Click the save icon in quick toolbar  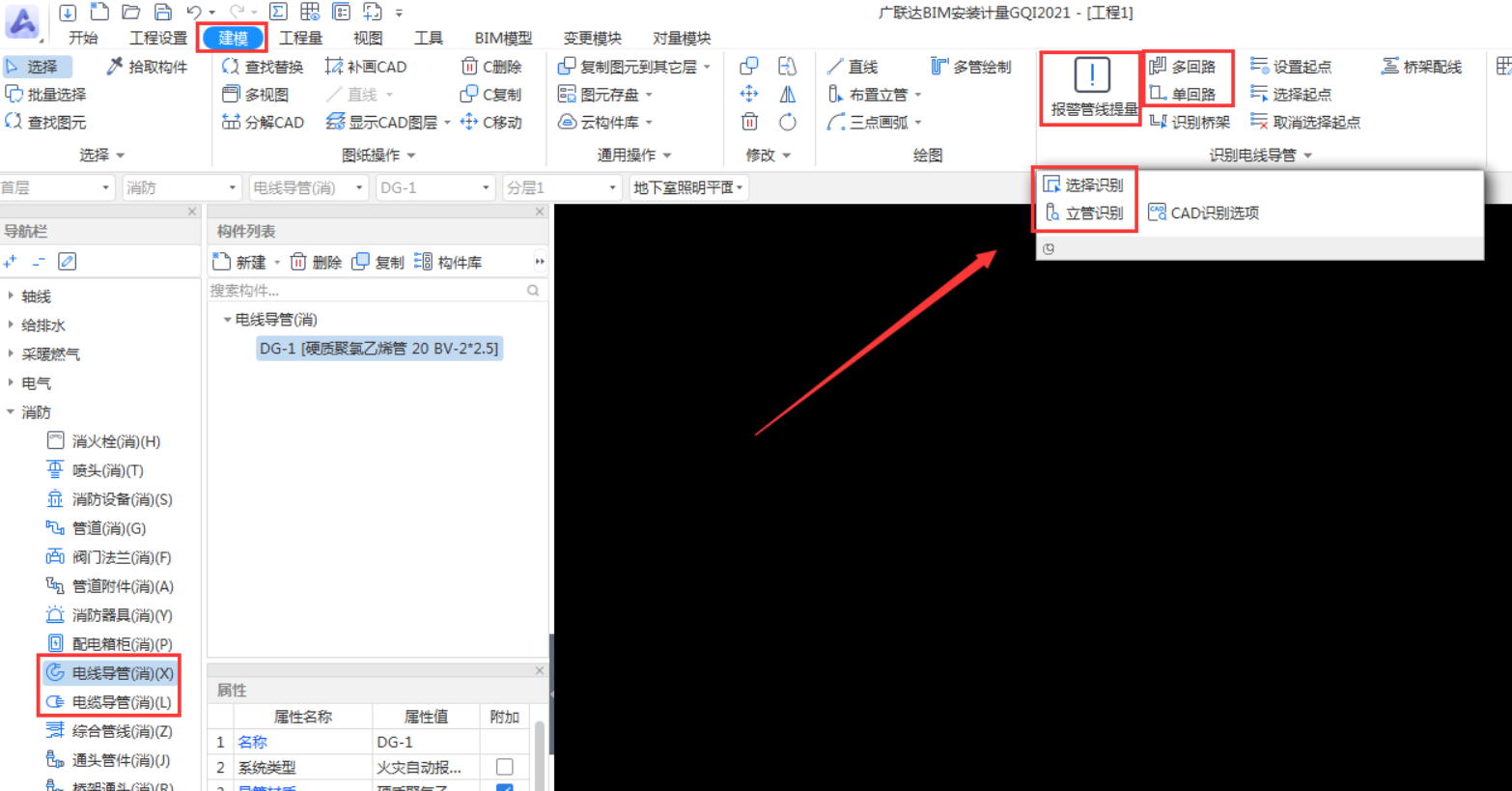coord(163,13)
